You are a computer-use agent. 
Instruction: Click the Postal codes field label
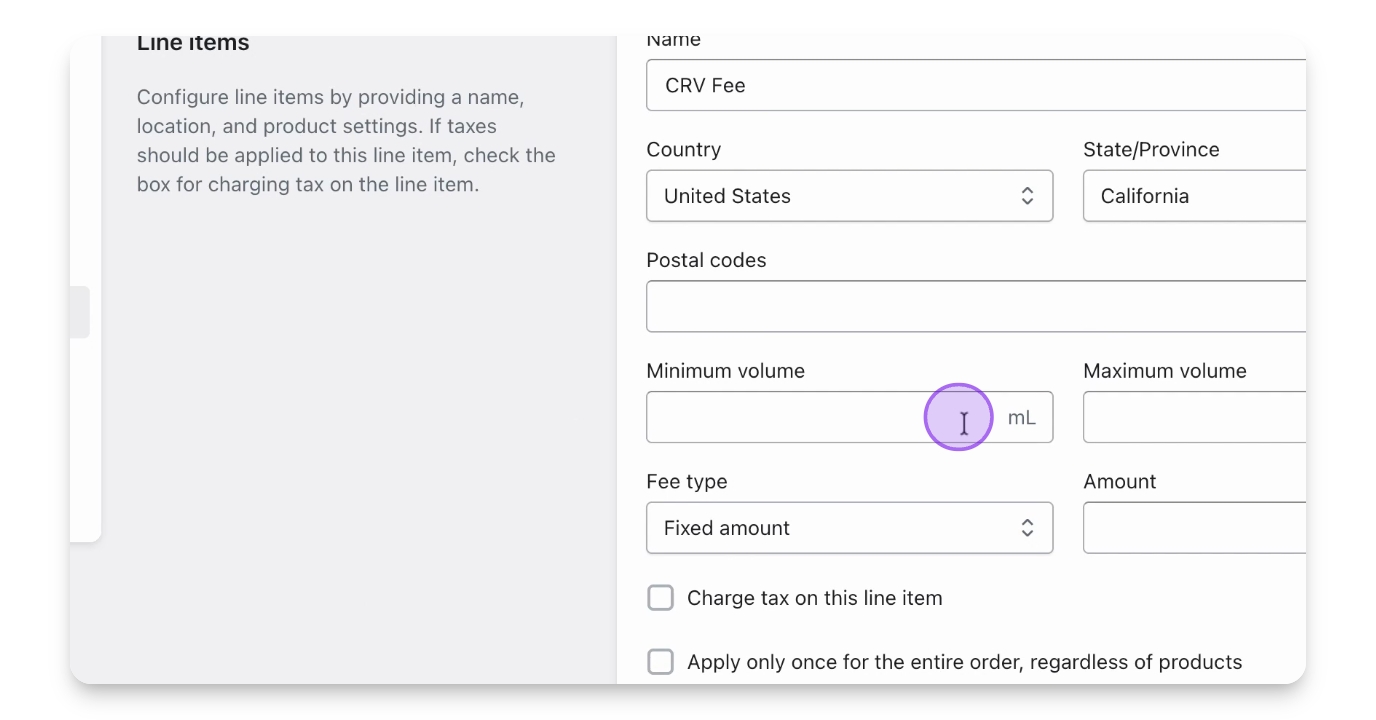(x=706, y=260)
